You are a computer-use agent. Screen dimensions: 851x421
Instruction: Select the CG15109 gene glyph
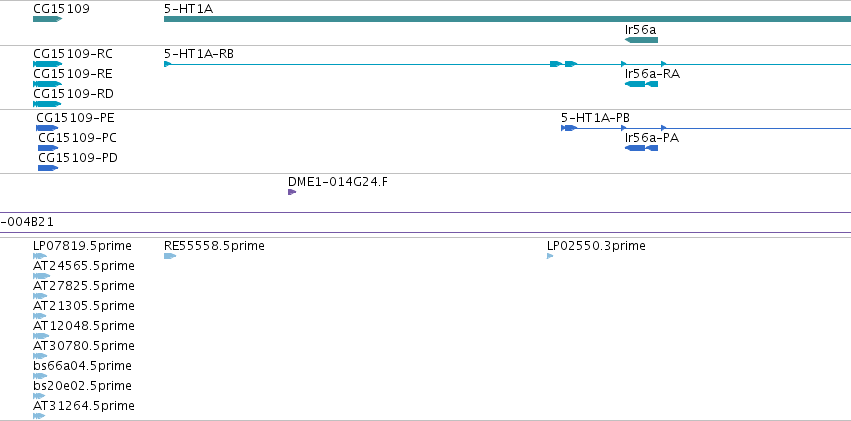48,19
